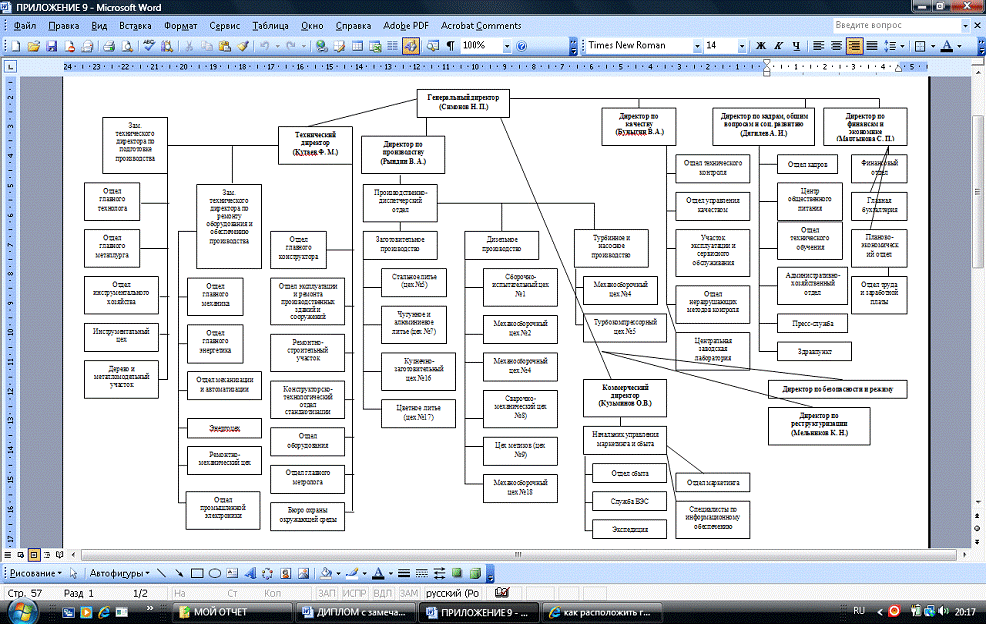Insert a hyperlink via globe icon
The width and height of the screenshot is (986, 624).
321,46
